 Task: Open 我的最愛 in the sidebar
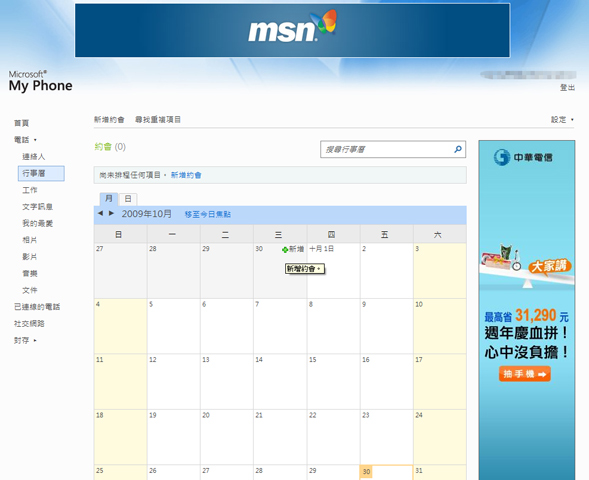pyautogui.click(x=38, y=223)
